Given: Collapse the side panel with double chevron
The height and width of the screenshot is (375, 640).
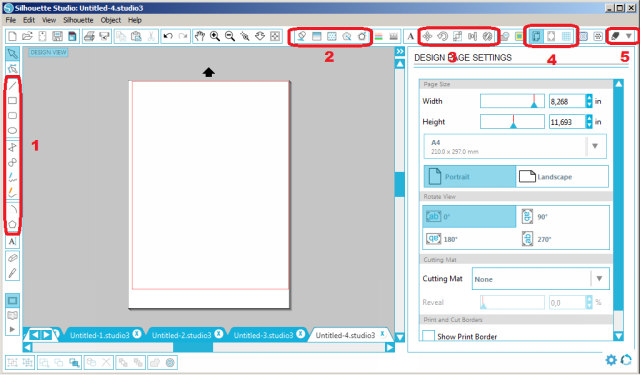Looking at the screenshot, I should coord(400,51).
